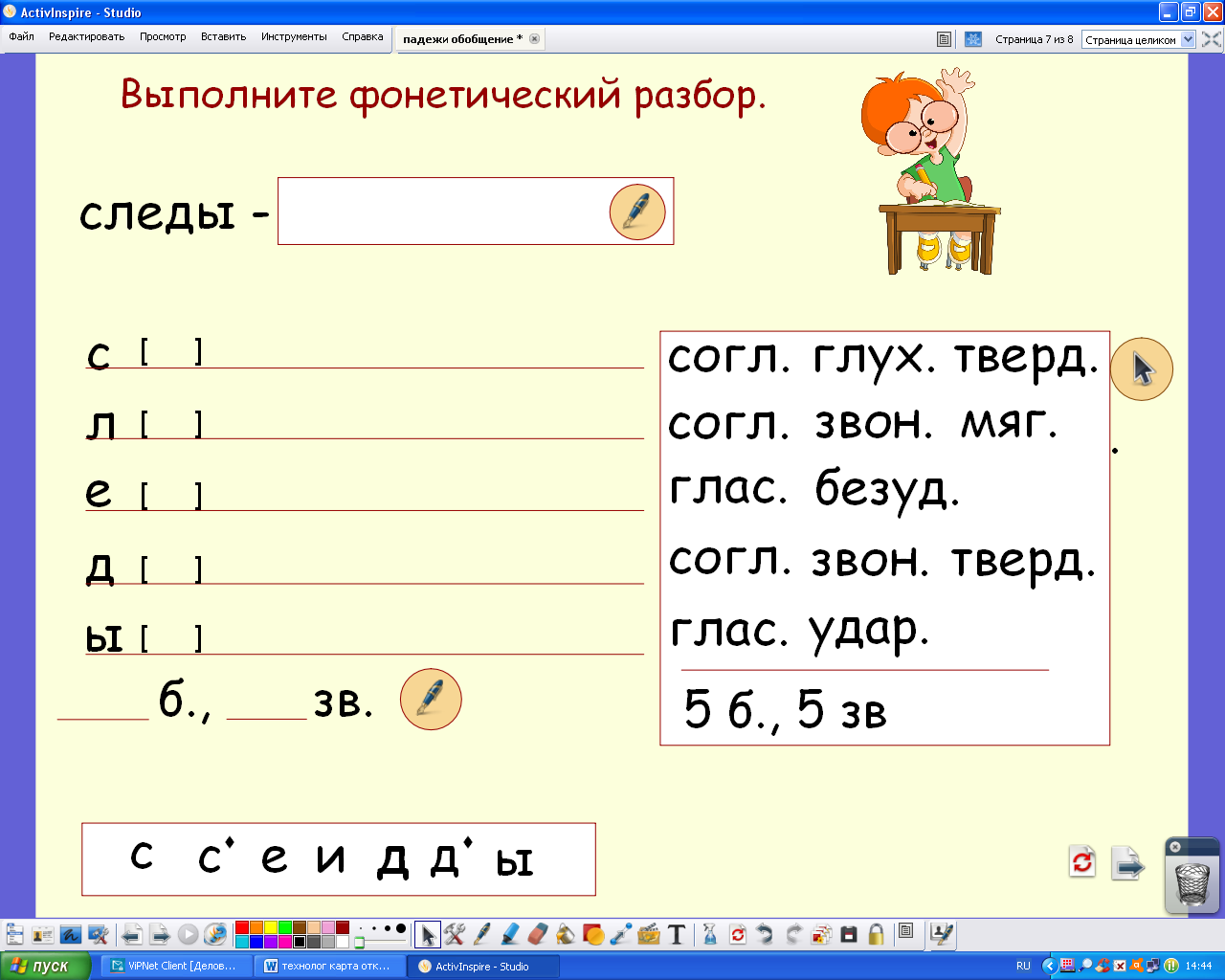The width and height of the screenshot is (1225, 980).
Task: Click the Undo arrow
Action: coord(765,934)
